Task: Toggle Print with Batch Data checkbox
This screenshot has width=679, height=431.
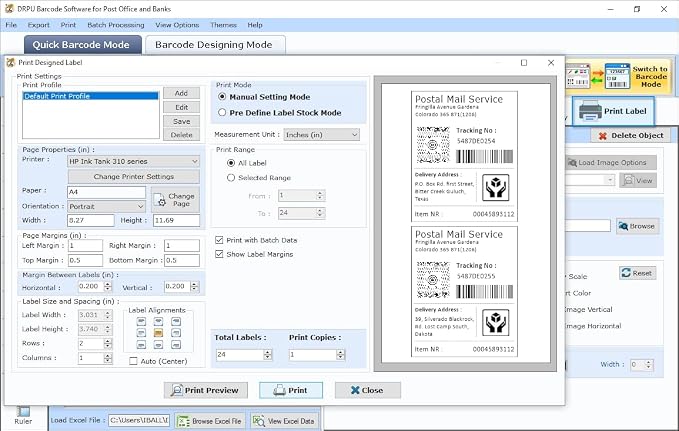Action: coord(219,240)
